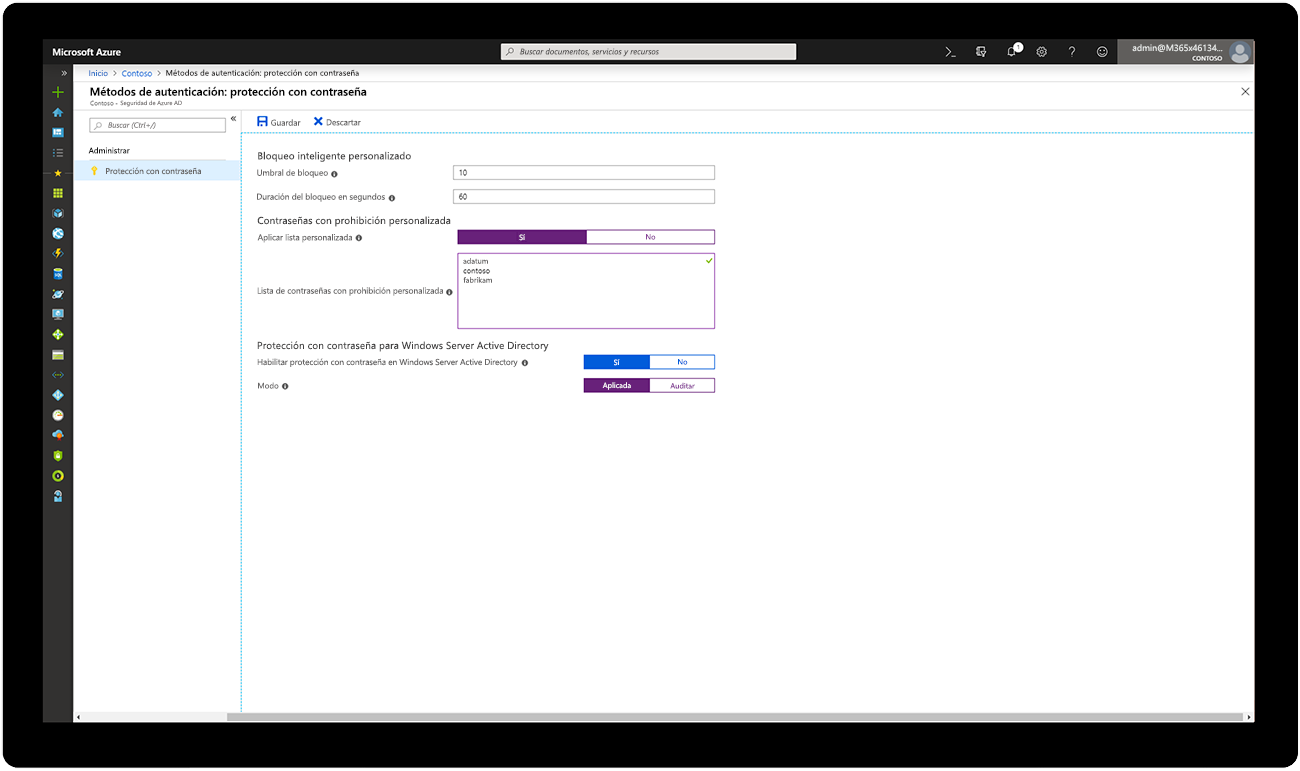Click the right arrow of the horizontal scrollbar
This screenshot has width=1300, height=771.
1249,717
